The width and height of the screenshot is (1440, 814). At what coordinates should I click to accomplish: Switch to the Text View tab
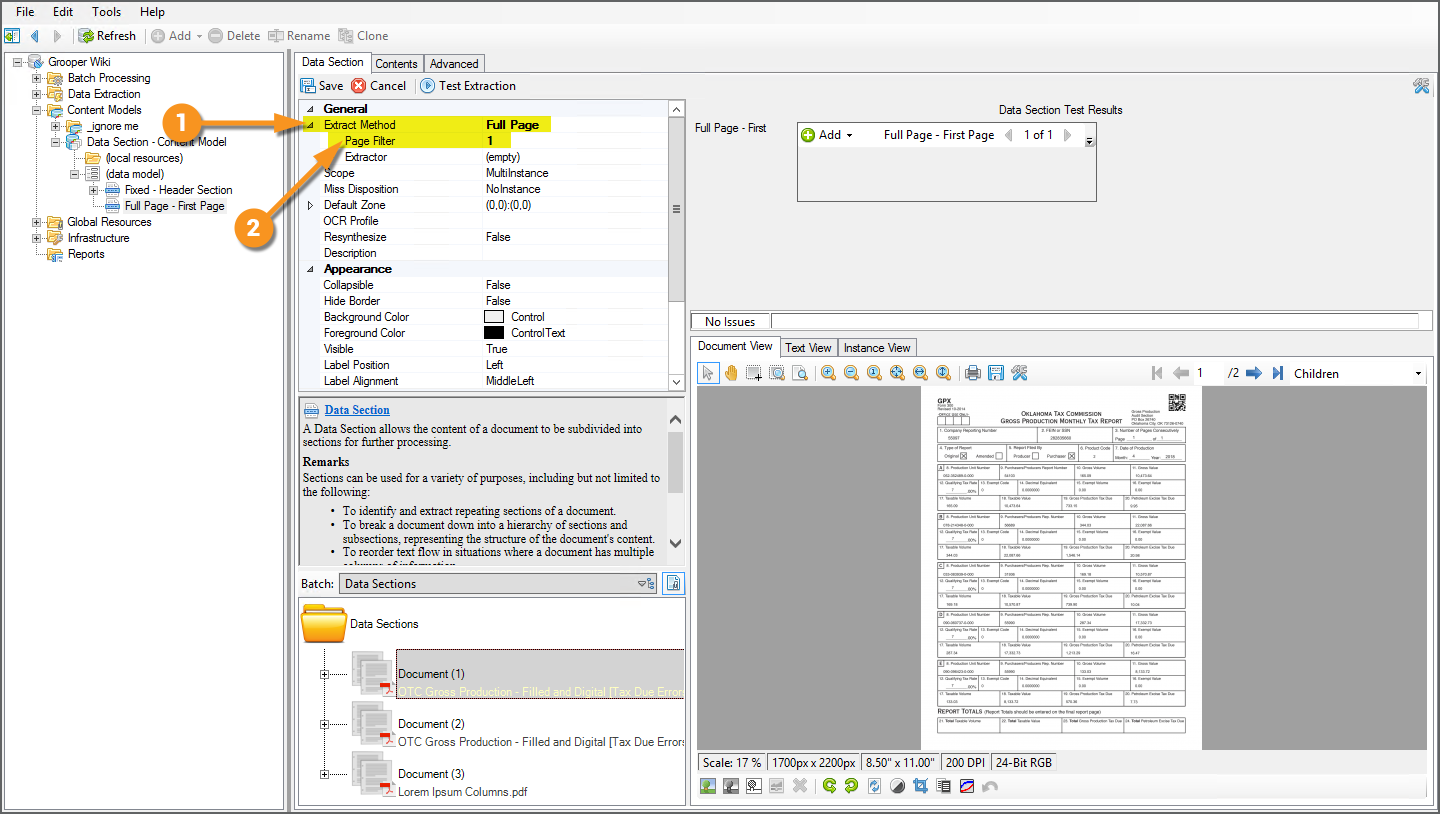(x=808, y=348)
